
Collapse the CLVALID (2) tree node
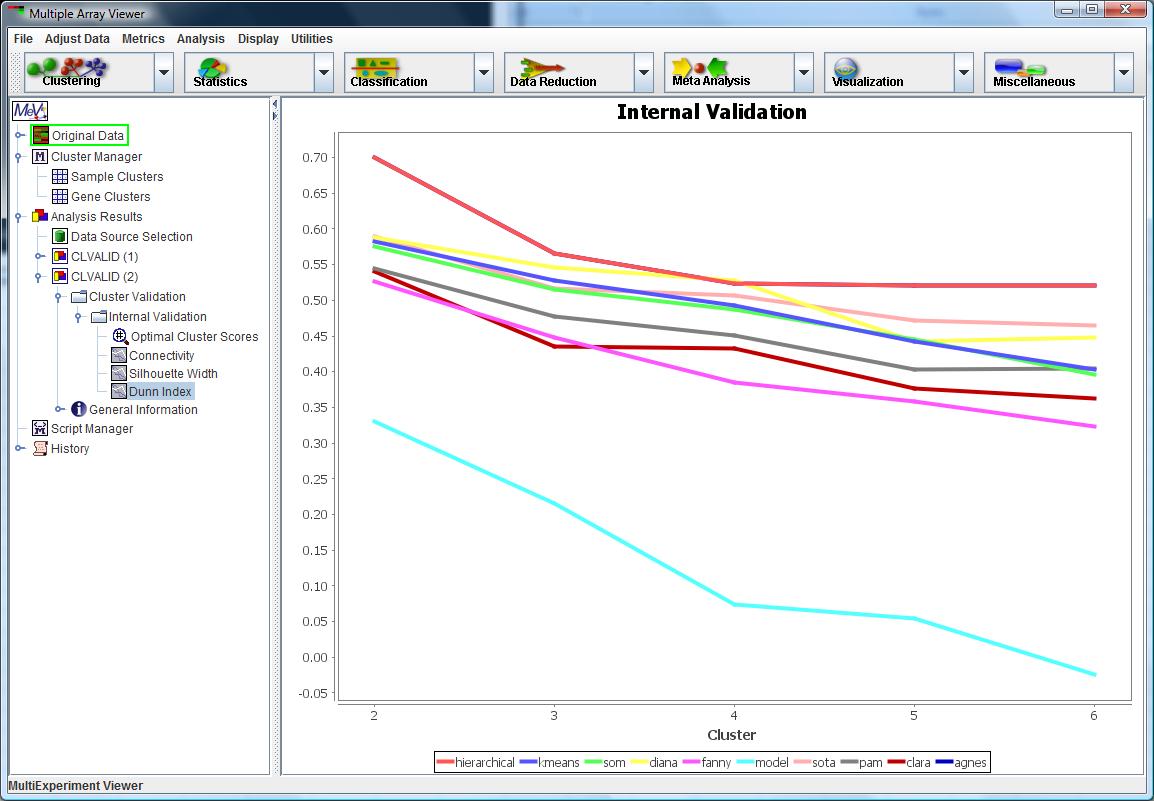[x=40, y=277]
